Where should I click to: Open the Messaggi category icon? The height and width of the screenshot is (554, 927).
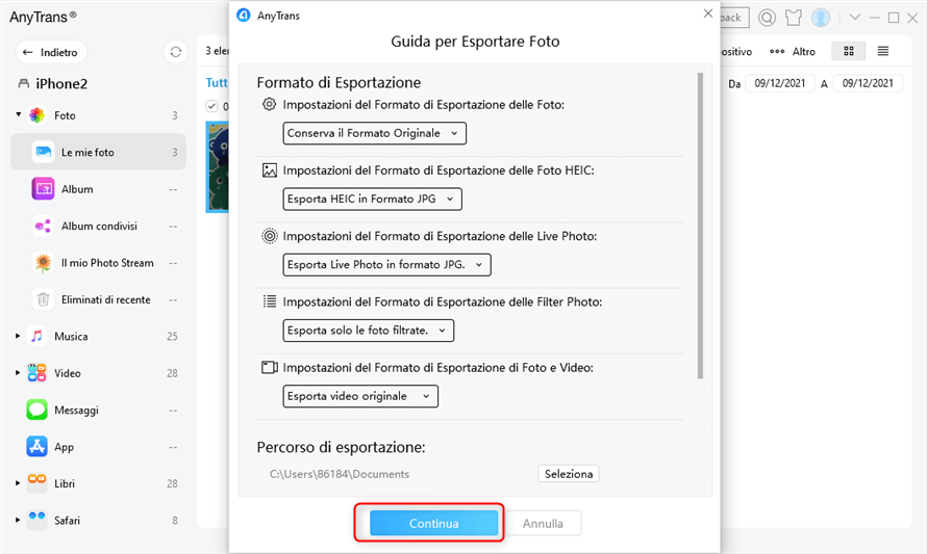point(37,410)
